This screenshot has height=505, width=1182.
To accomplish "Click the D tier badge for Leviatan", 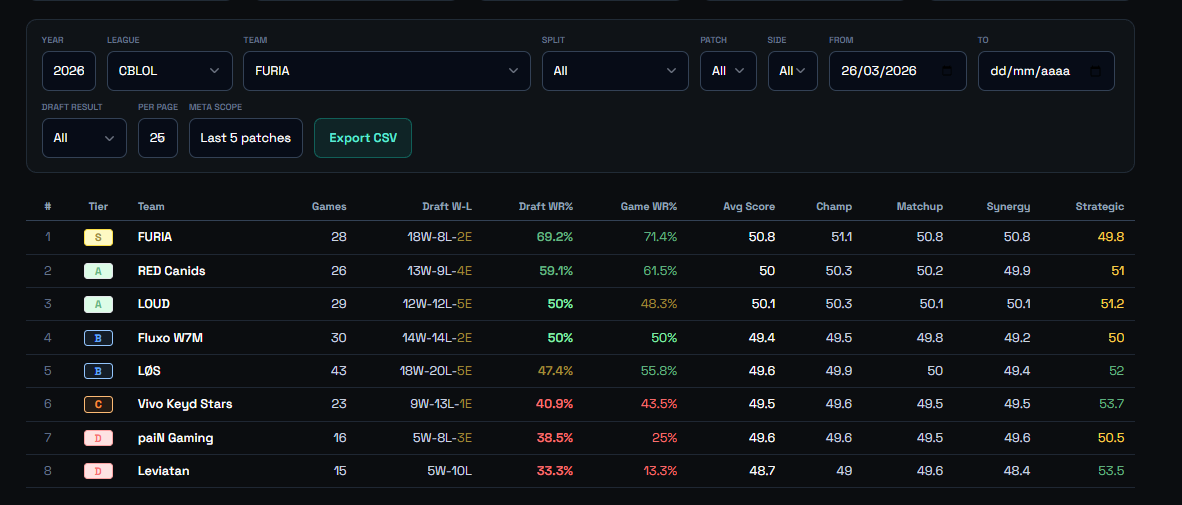I will 98,471.
